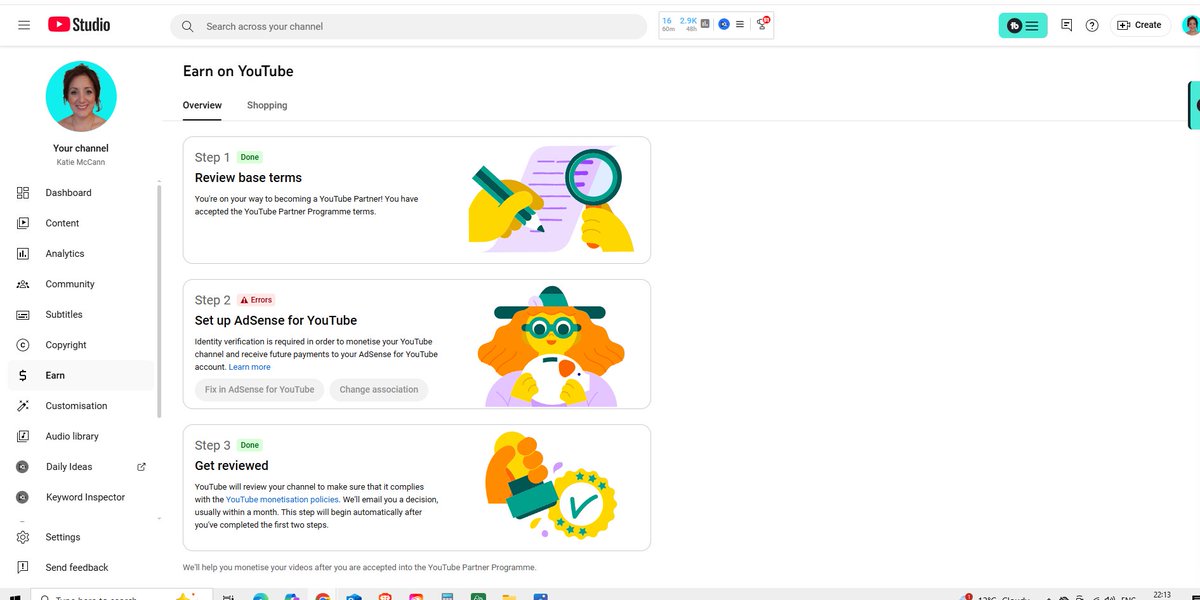Click the large channel profile picture
The width and height of the screenshot is (1200, 600).
pyautogui.click(x=81, y=96)
